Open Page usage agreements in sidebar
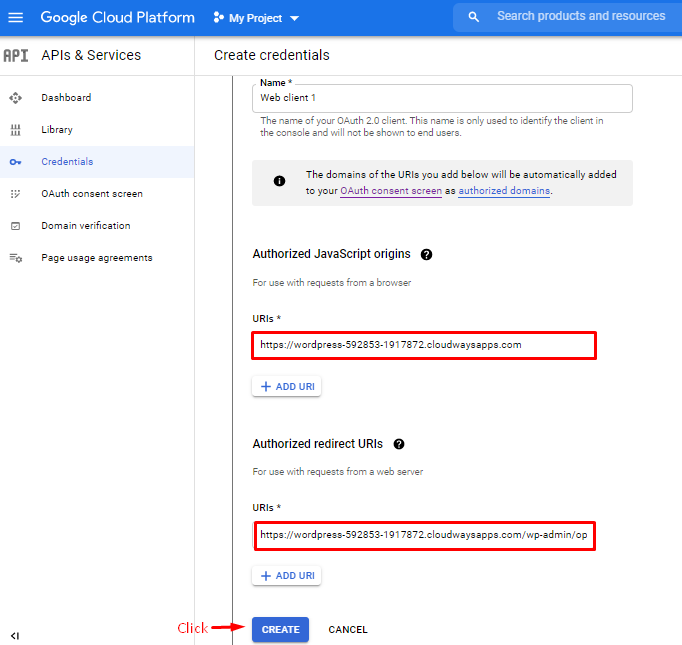This screenshot has width=682, height=645. tap(97, 258)
